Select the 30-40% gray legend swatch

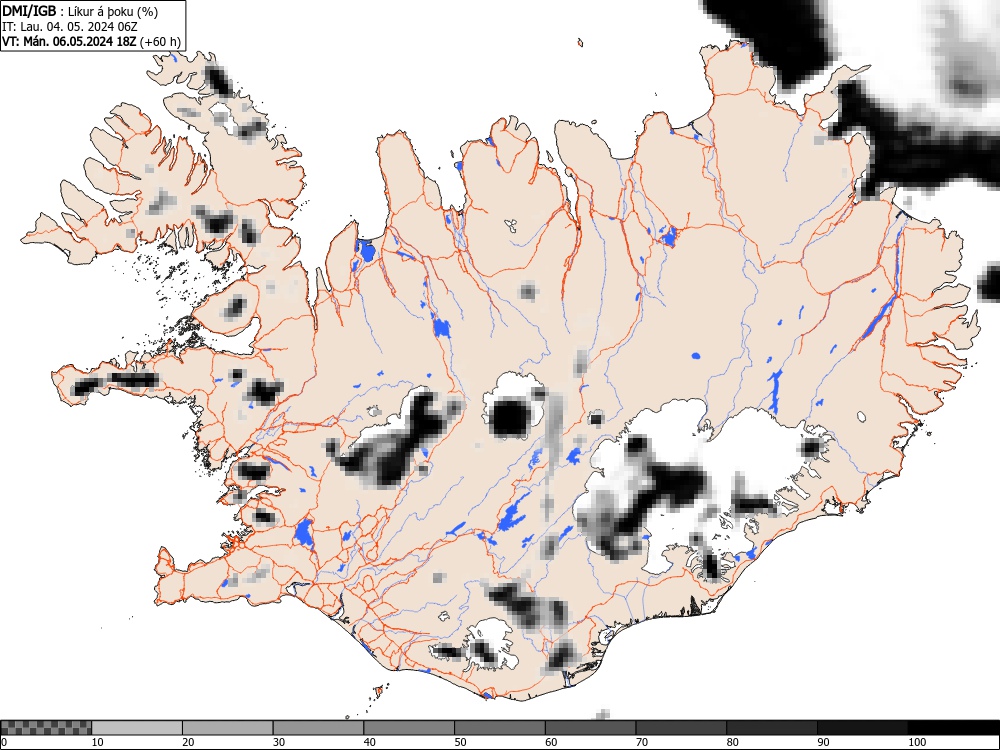click(x=318, y=728)
